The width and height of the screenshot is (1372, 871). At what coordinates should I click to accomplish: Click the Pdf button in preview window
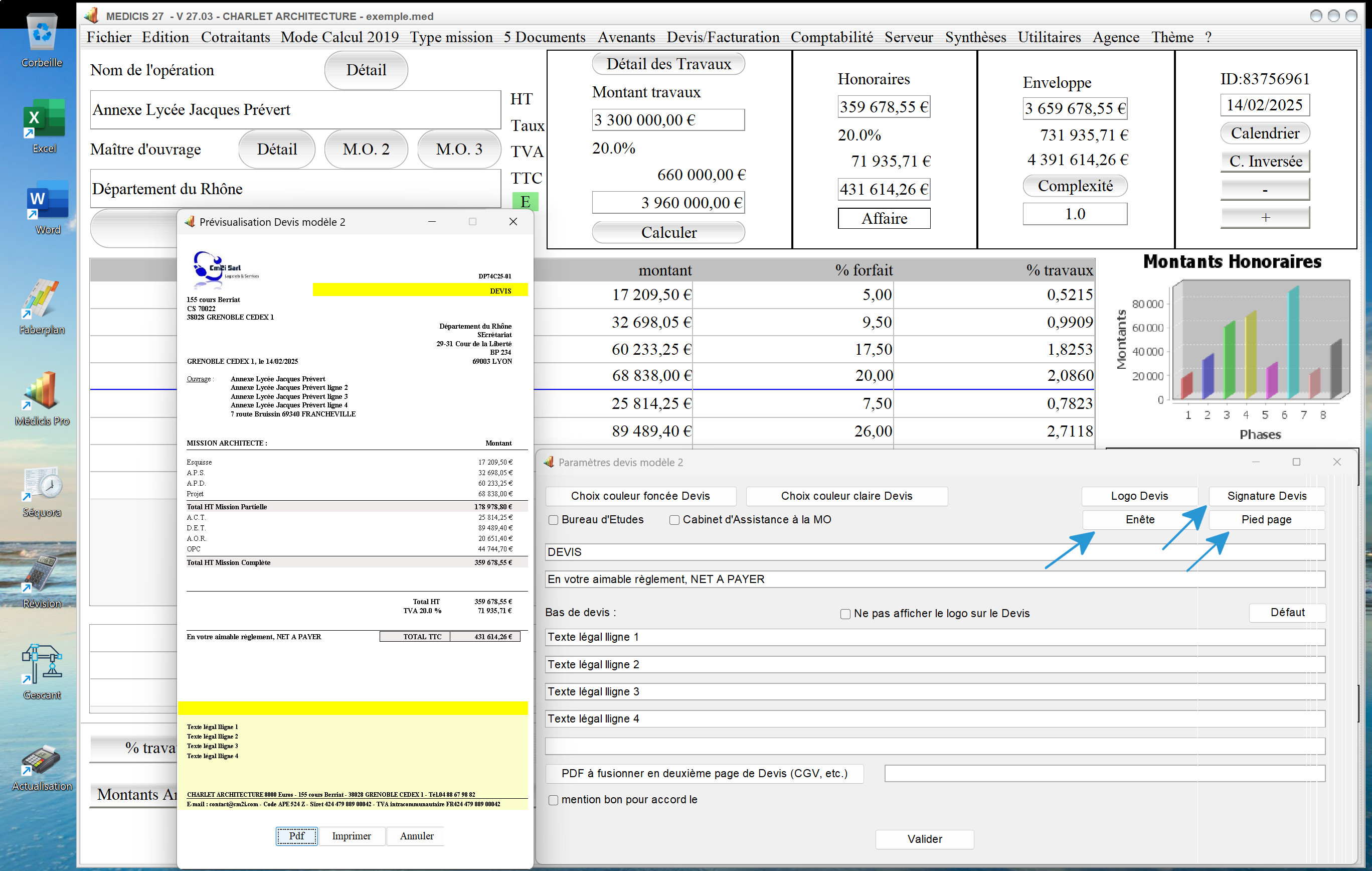point(296,836)
